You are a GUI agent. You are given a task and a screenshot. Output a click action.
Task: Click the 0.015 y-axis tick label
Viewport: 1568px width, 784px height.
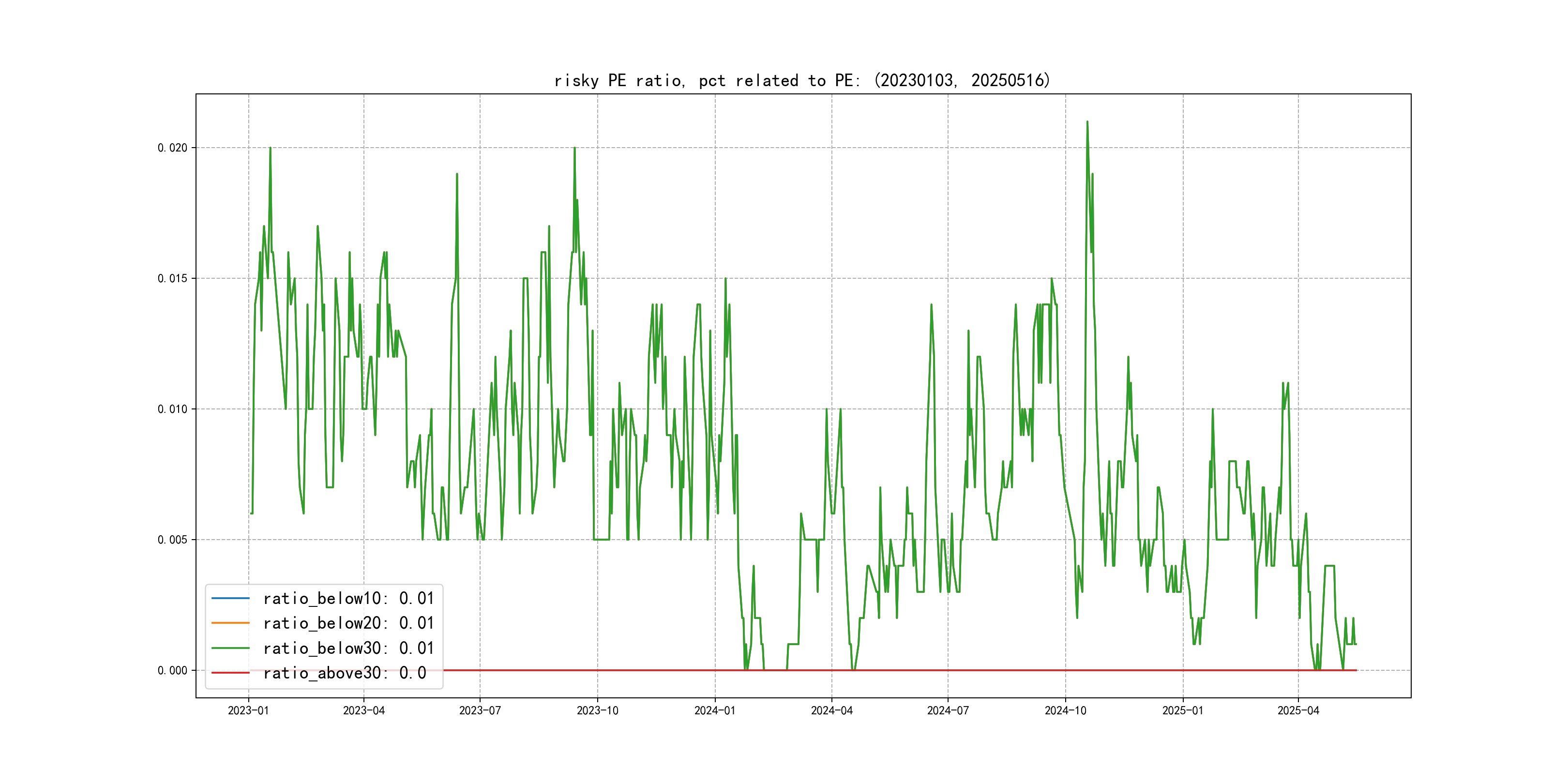[172, 279]
